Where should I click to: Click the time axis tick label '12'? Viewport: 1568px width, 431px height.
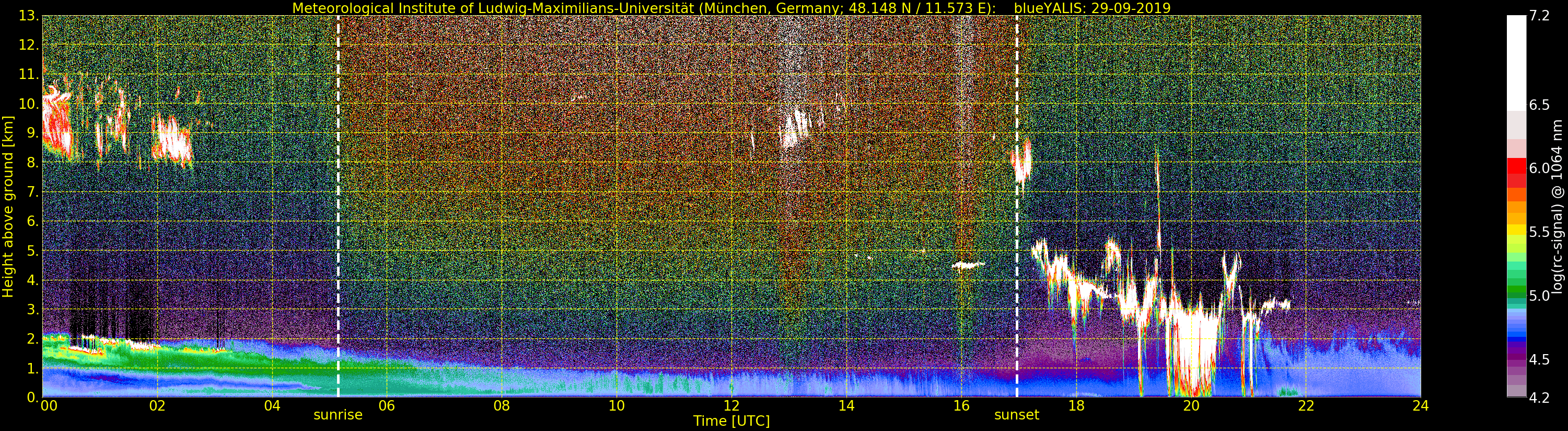731,405
